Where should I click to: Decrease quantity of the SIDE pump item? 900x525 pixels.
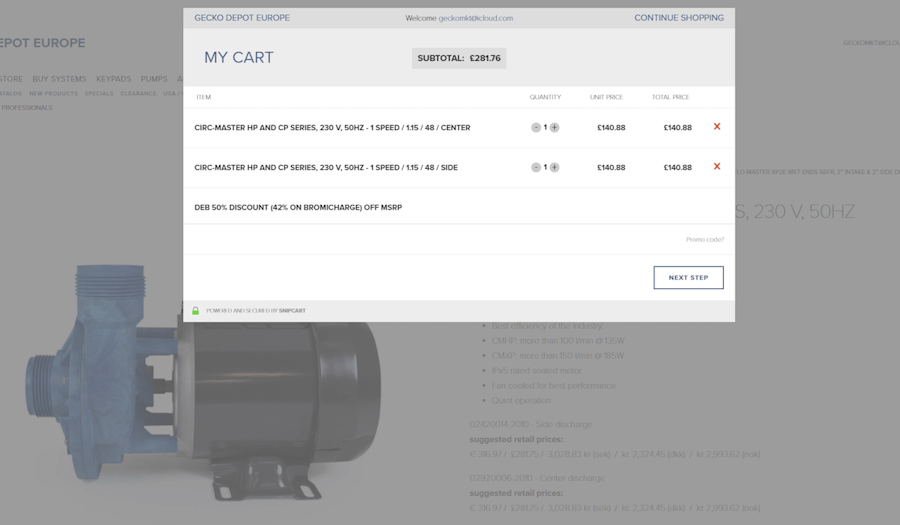[536, 168]
